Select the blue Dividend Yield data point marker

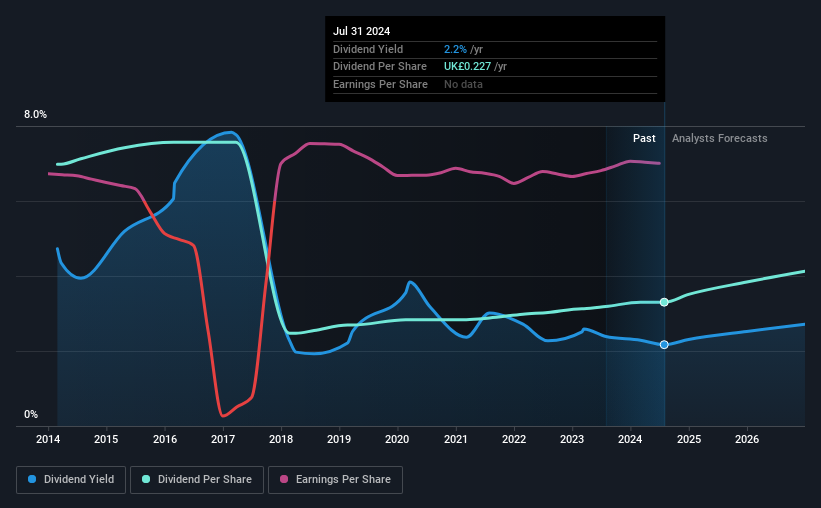click(x=664, y=345)
